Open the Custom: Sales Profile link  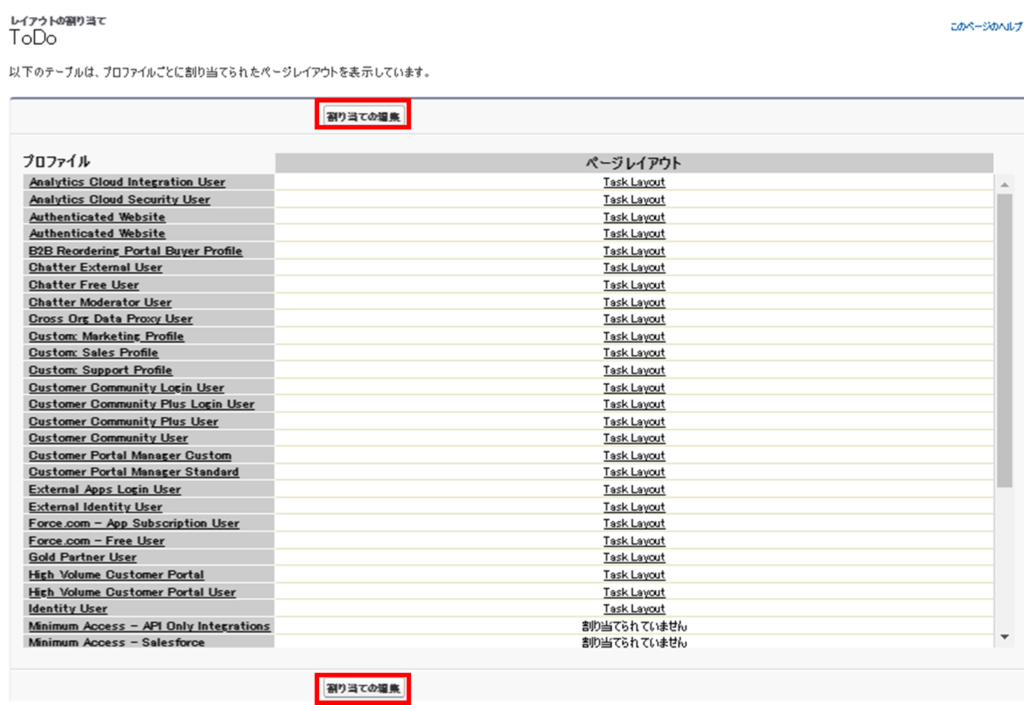[93, 353]
